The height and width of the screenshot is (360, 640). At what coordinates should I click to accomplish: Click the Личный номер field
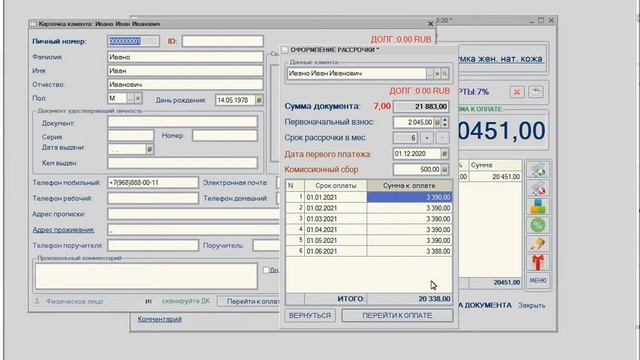[x=133, y=41]
